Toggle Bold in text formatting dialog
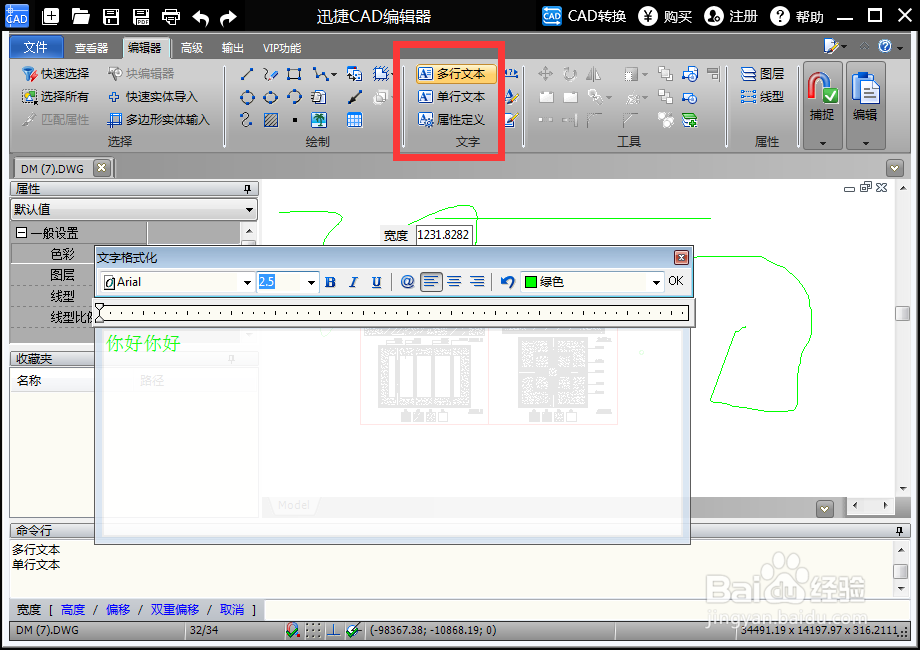 tap(330, 282)
